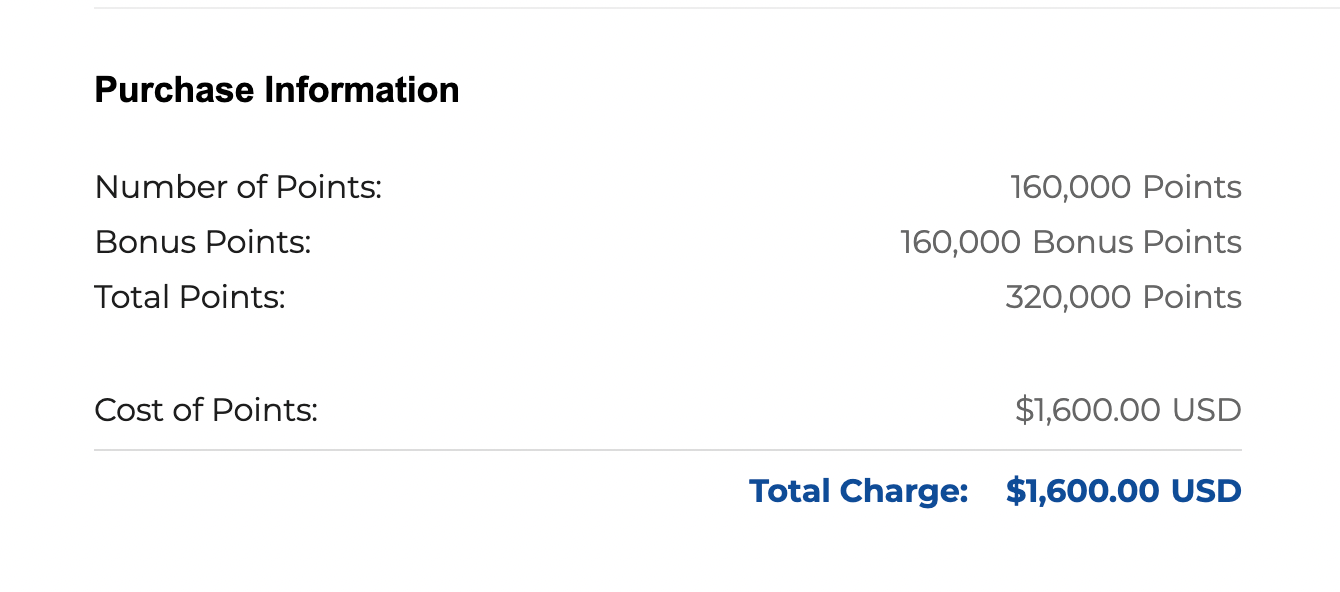Click USD in the gray Cost of Points amount
The height and width of the screenshot is (592, 1340).
pyautogui.click(x=1207, y=410)
